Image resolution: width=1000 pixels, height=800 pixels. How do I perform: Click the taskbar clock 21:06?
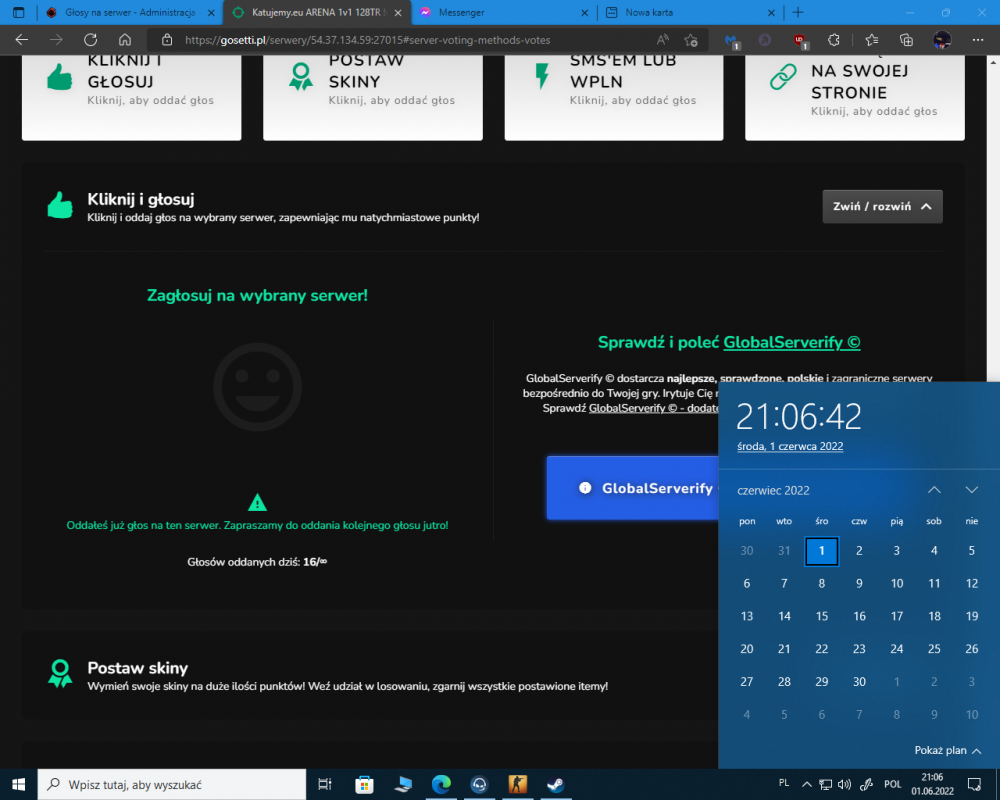click(x=932, y=784)
